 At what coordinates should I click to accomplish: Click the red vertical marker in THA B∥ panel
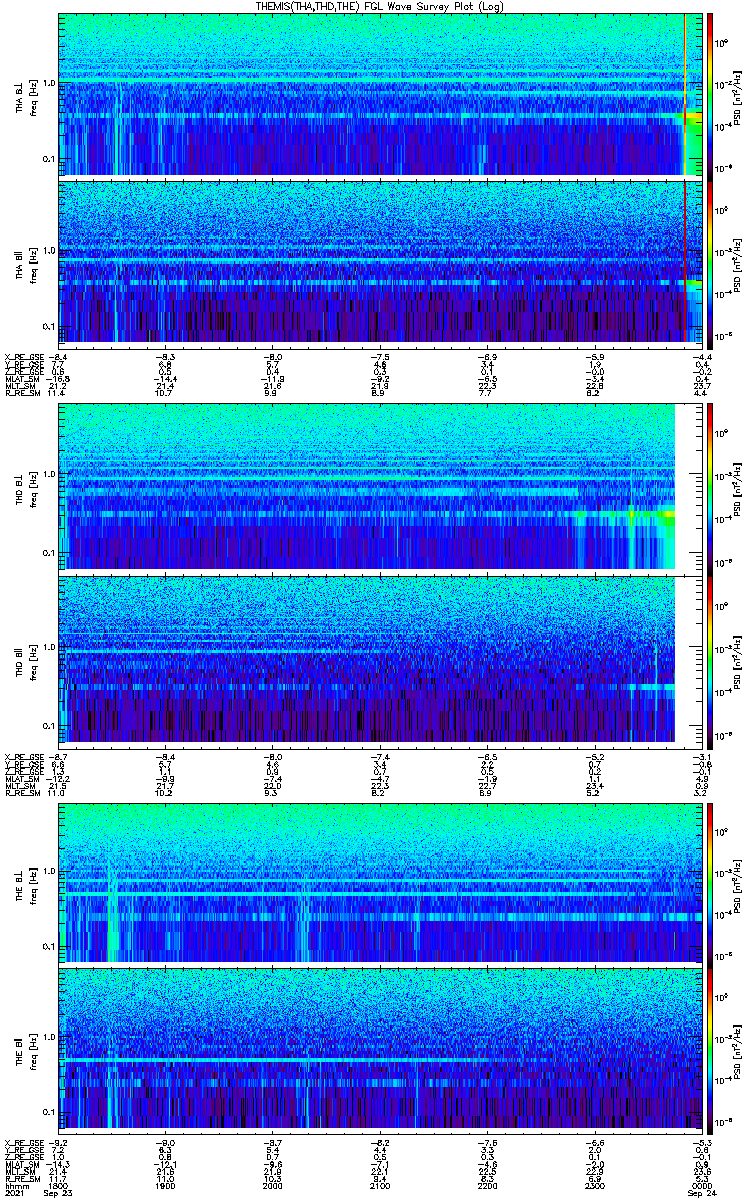click(x=685, y=262)
